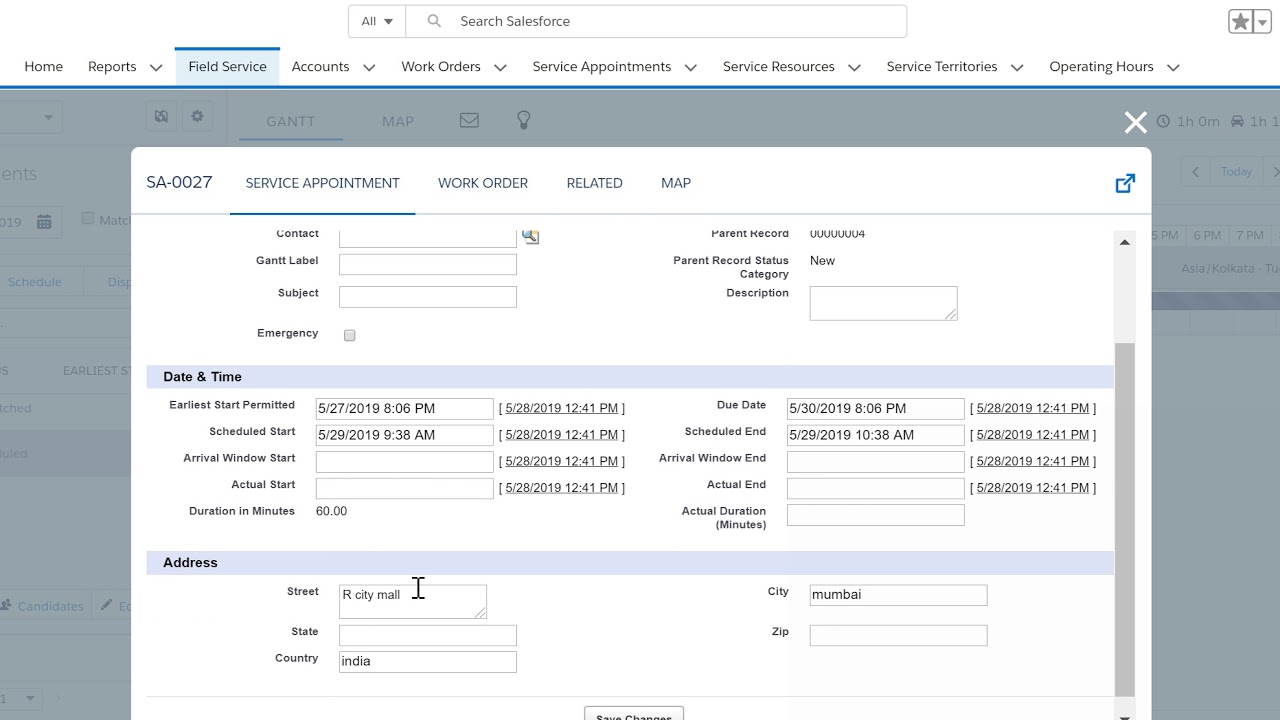The height and width of the screenshot is (720, 1280).
Task: Click the Gantt settings gear icon
Action: (x=197, y=117)
